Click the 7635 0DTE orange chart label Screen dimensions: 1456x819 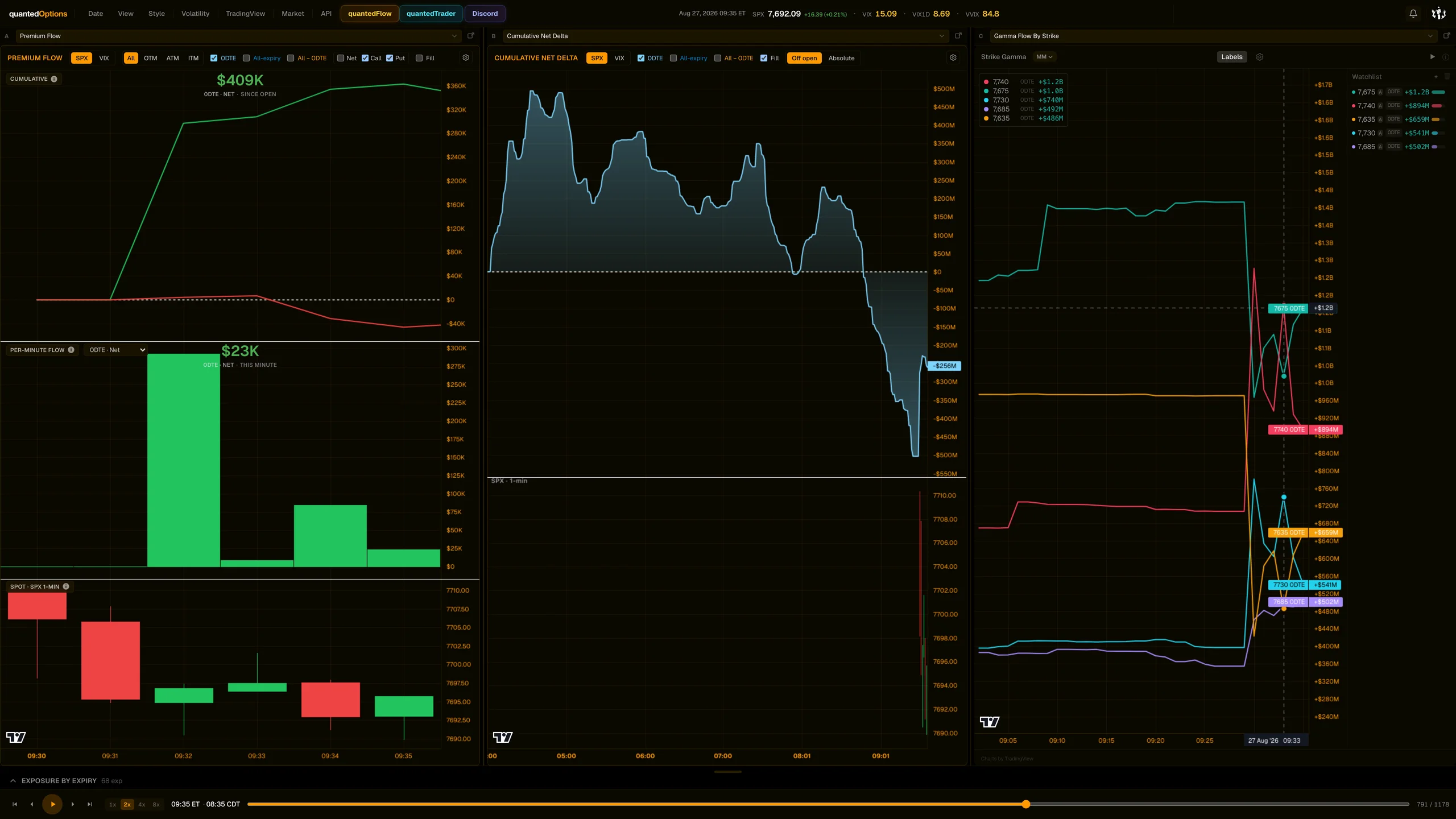pos(1289,532)
